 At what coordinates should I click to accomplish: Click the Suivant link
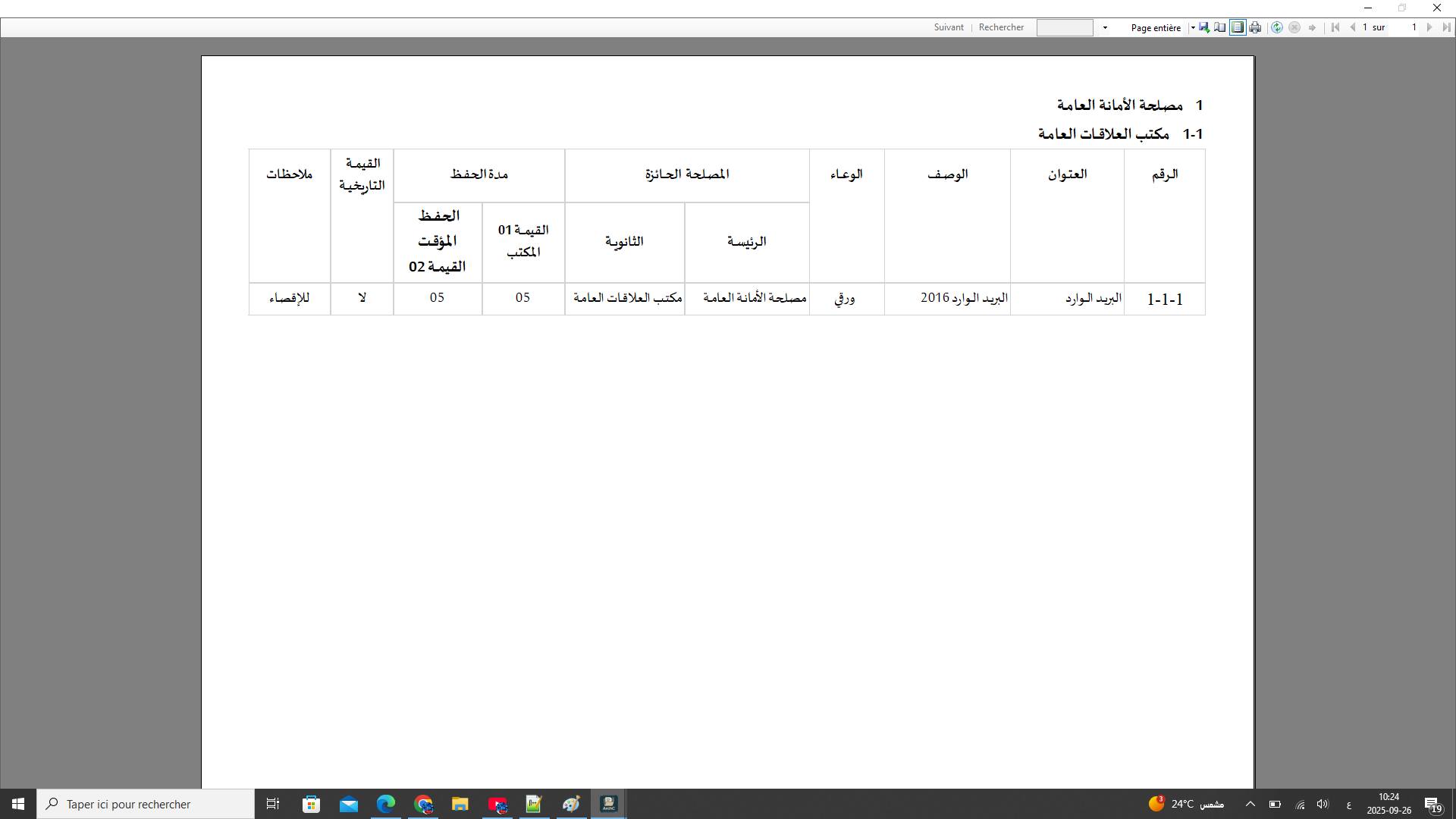point(949,27)
